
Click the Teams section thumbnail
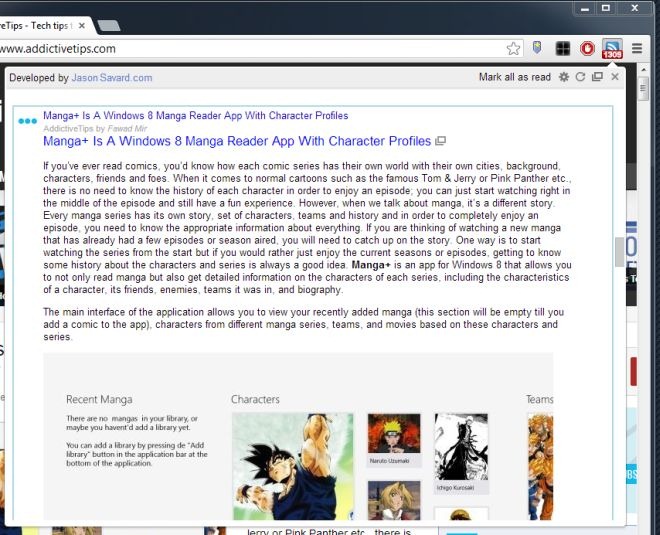coord(540,466)
